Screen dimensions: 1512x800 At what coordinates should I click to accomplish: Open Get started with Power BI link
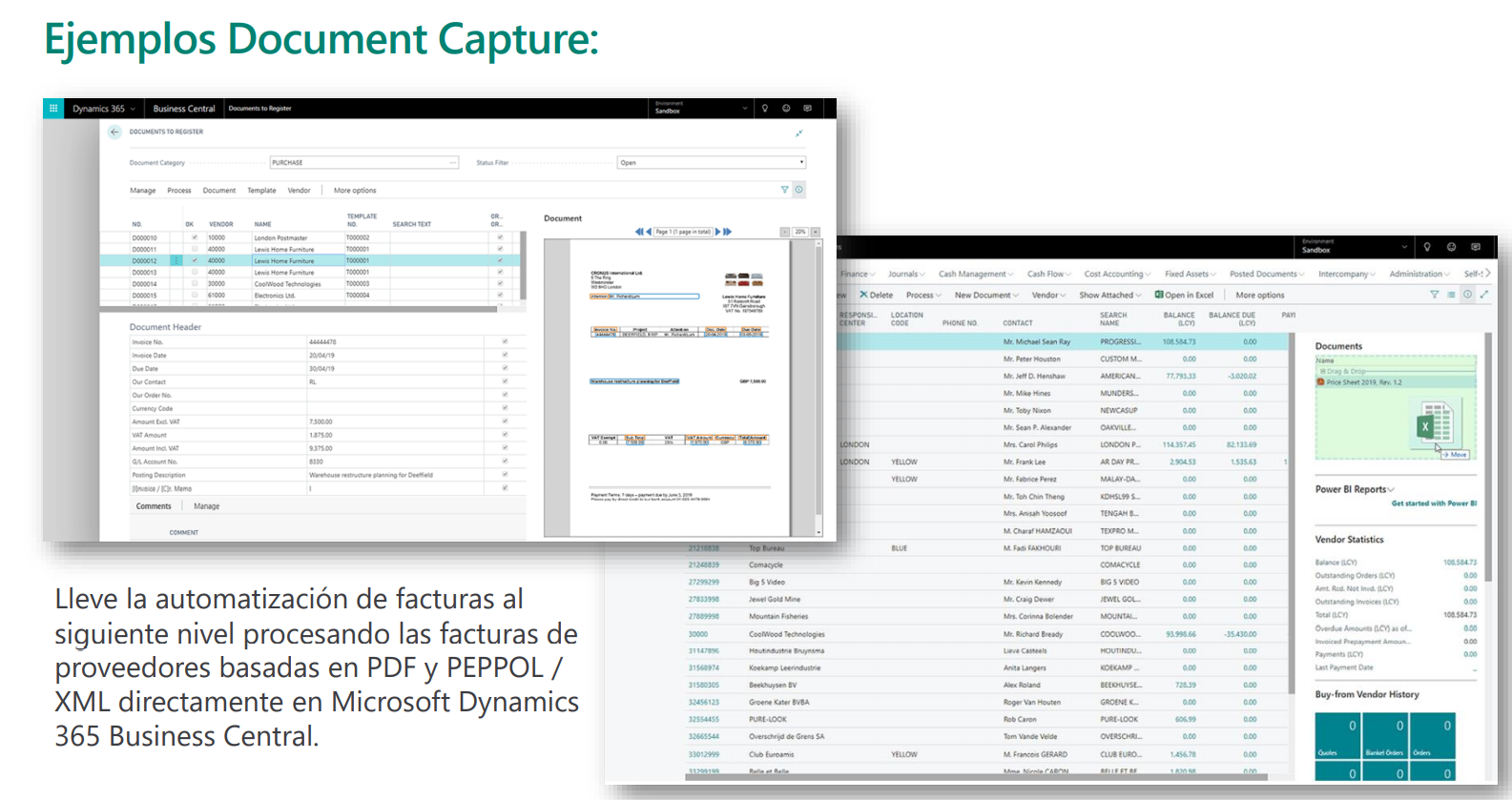(x=1434, y=503)
